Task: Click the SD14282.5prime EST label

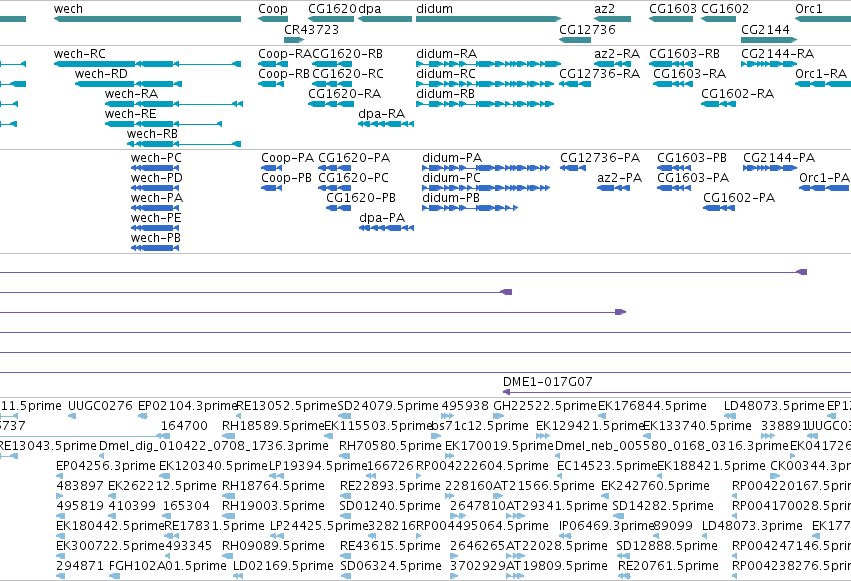Action: coord(663,506)
